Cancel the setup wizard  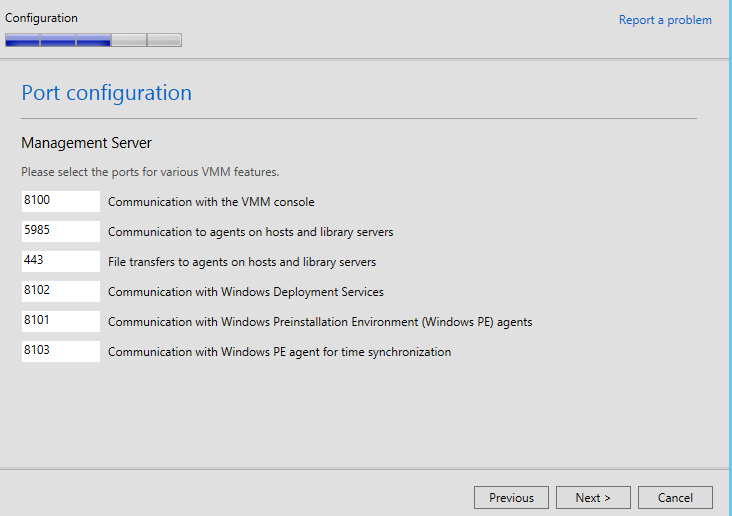point(675,497)
